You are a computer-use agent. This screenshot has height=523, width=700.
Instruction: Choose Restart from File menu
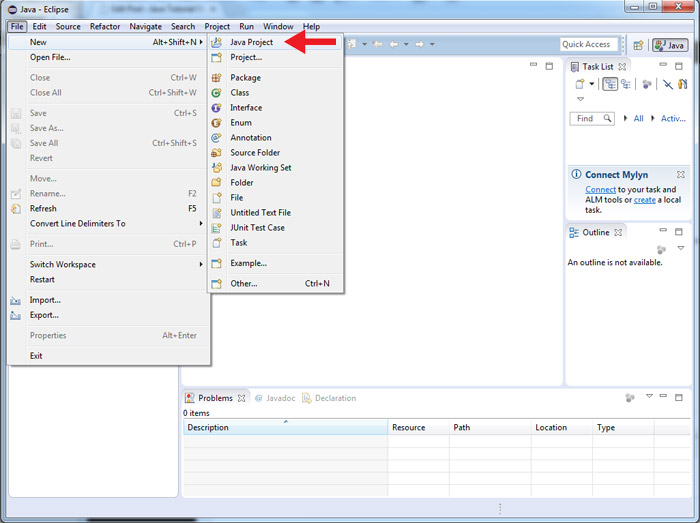pyautogui.click(x=108, y=280)
